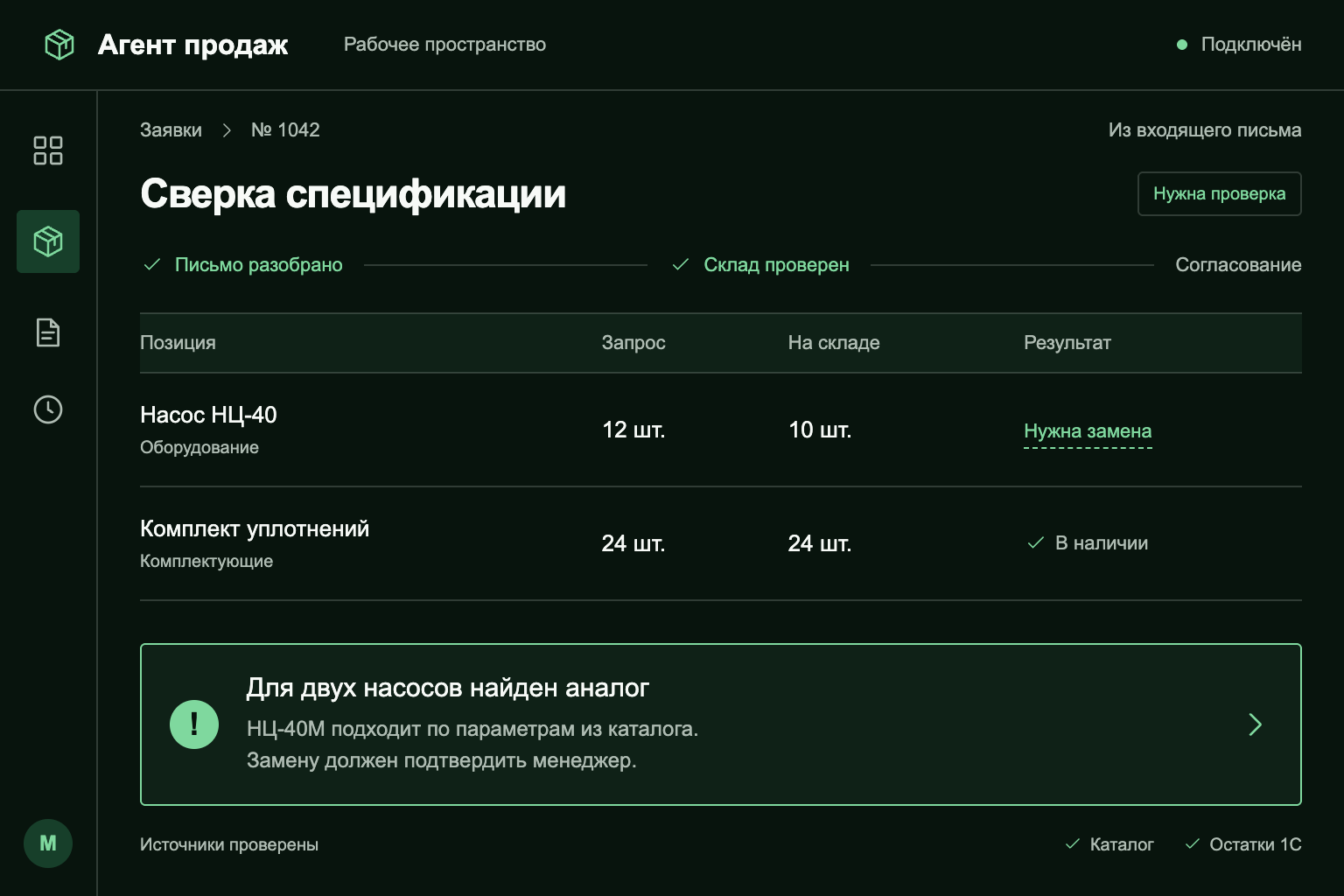Click the На складе column header
Viewport: 1344px width, 896px height.
click(834, 343)
